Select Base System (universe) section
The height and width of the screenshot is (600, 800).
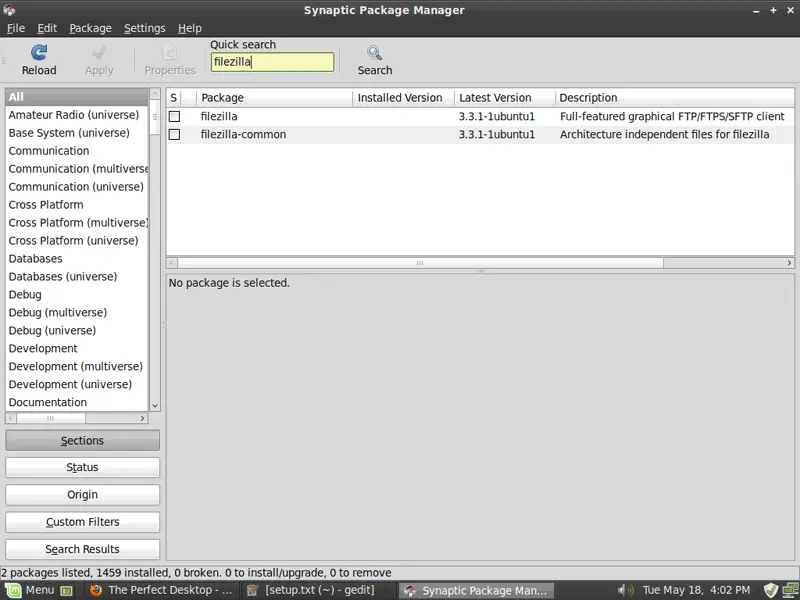[x=77, y=133]
